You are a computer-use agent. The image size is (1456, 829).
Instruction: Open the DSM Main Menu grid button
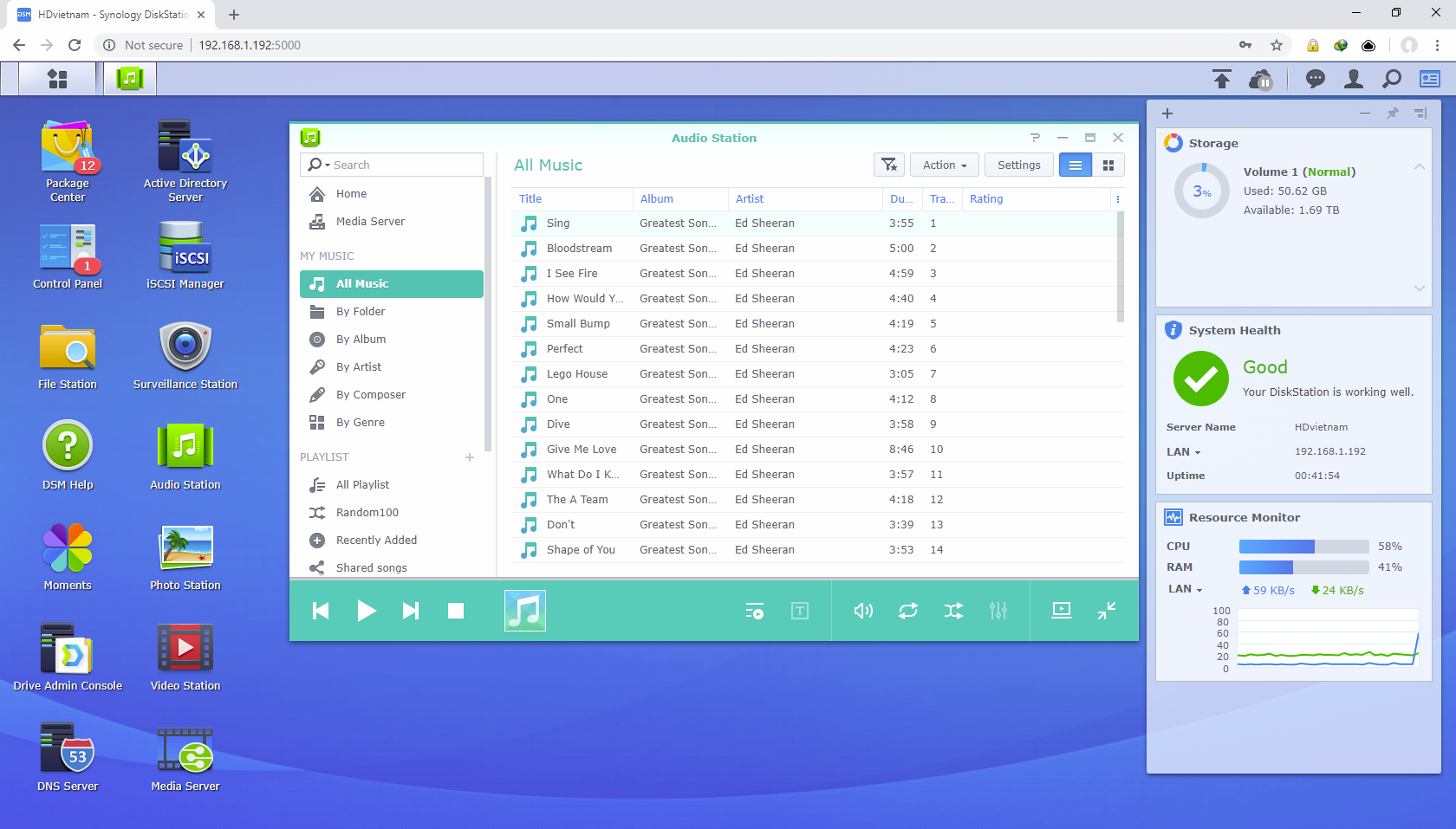tap(57, 79)
